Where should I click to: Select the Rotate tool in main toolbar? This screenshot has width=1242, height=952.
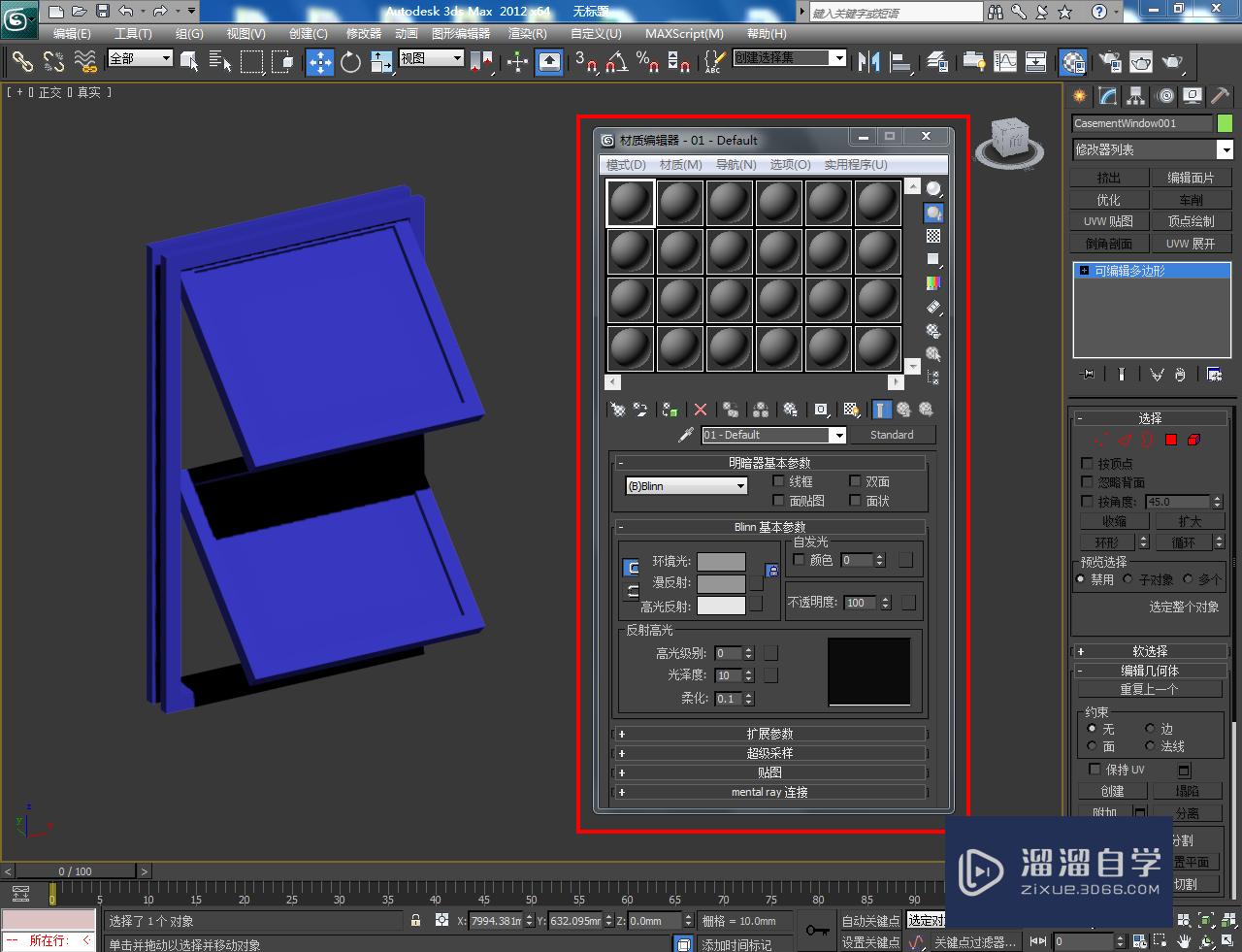[x=351, y=62]
